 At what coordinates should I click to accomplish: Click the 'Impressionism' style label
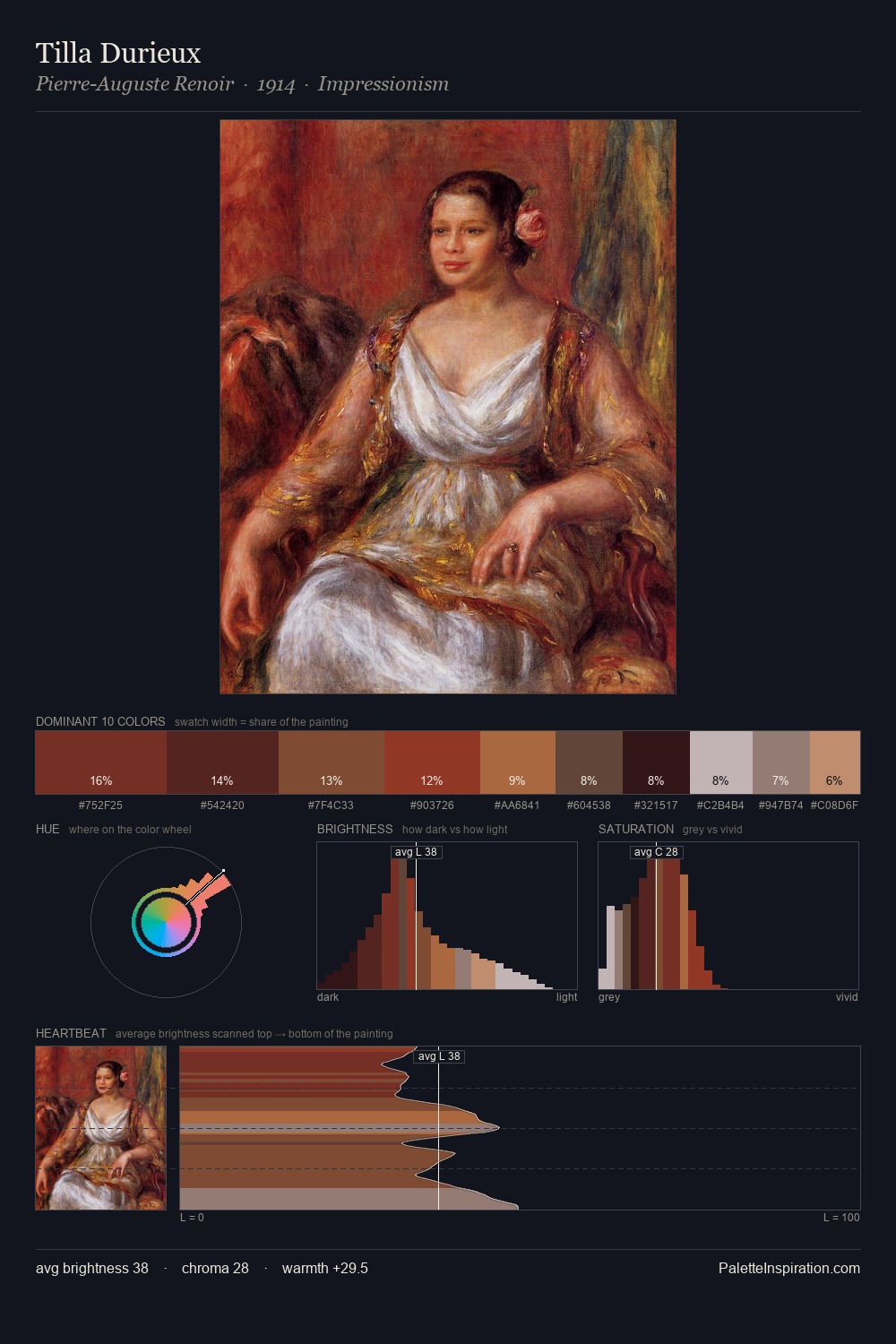click(x=383, y=84)
